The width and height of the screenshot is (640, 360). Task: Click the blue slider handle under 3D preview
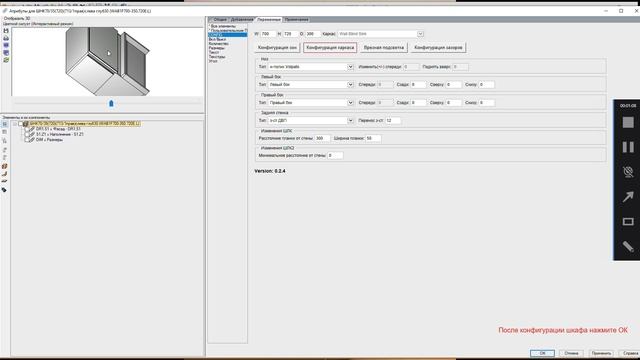[111, 103]
